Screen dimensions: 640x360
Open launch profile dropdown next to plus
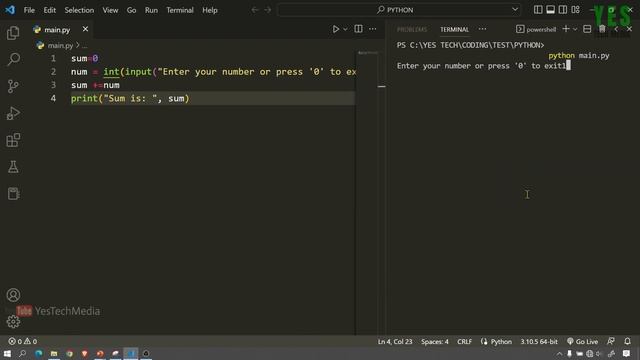click(575, 29)
